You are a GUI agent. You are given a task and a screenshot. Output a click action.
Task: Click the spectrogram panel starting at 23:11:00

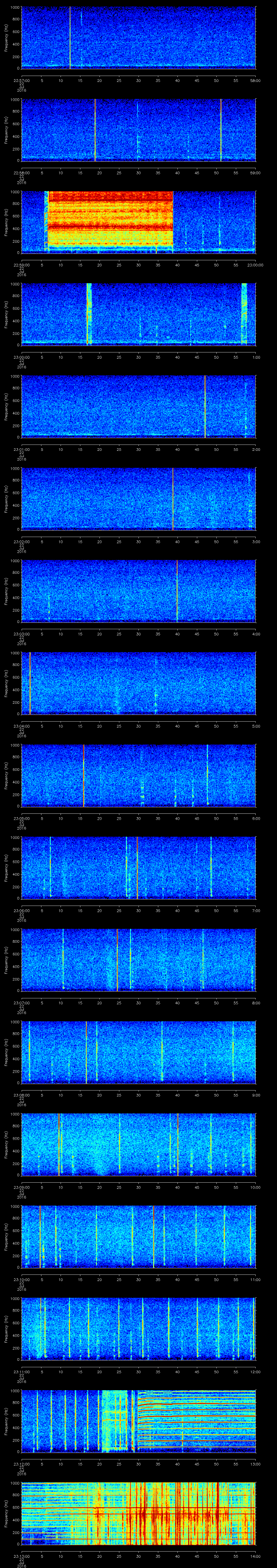139,1329
